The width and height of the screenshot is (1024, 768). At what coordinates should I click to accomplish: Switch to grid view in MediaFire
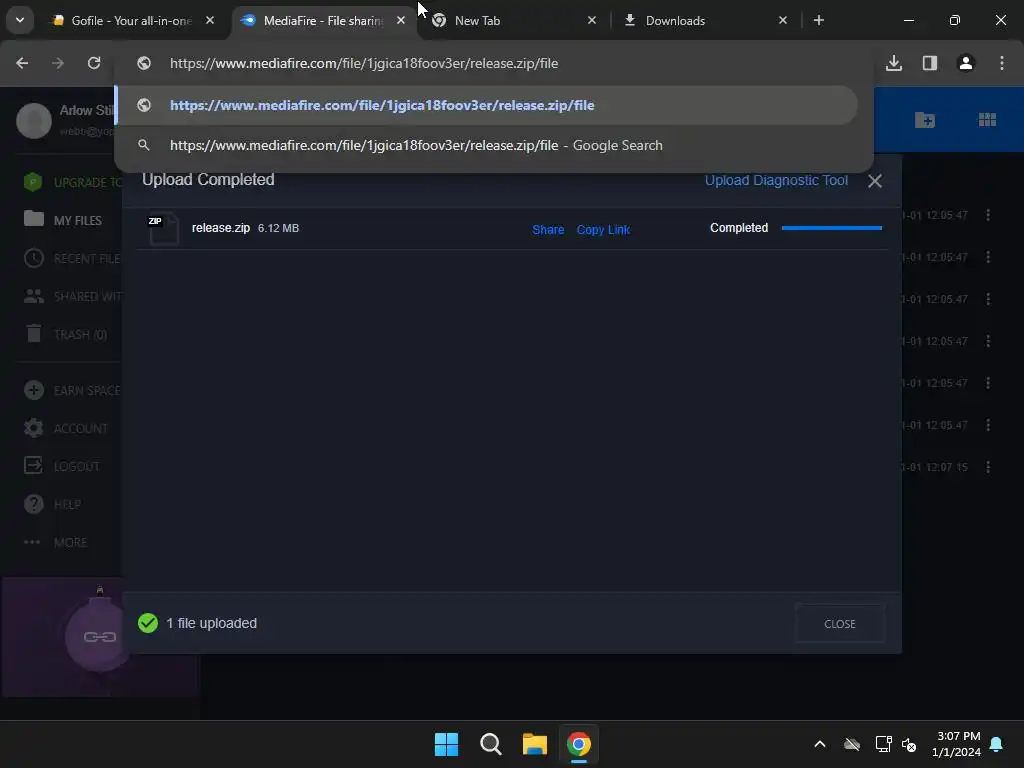[x=987, y=120]
